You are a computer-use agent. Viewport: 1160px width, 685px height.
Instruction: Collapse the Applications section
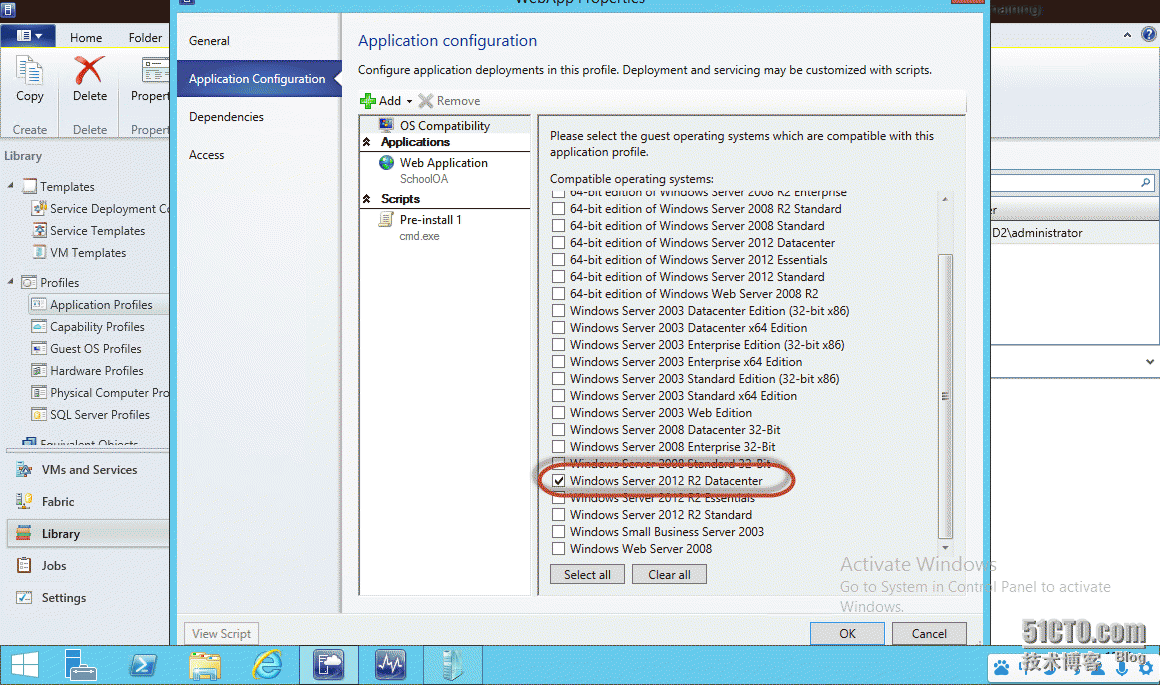coord(366,142)
